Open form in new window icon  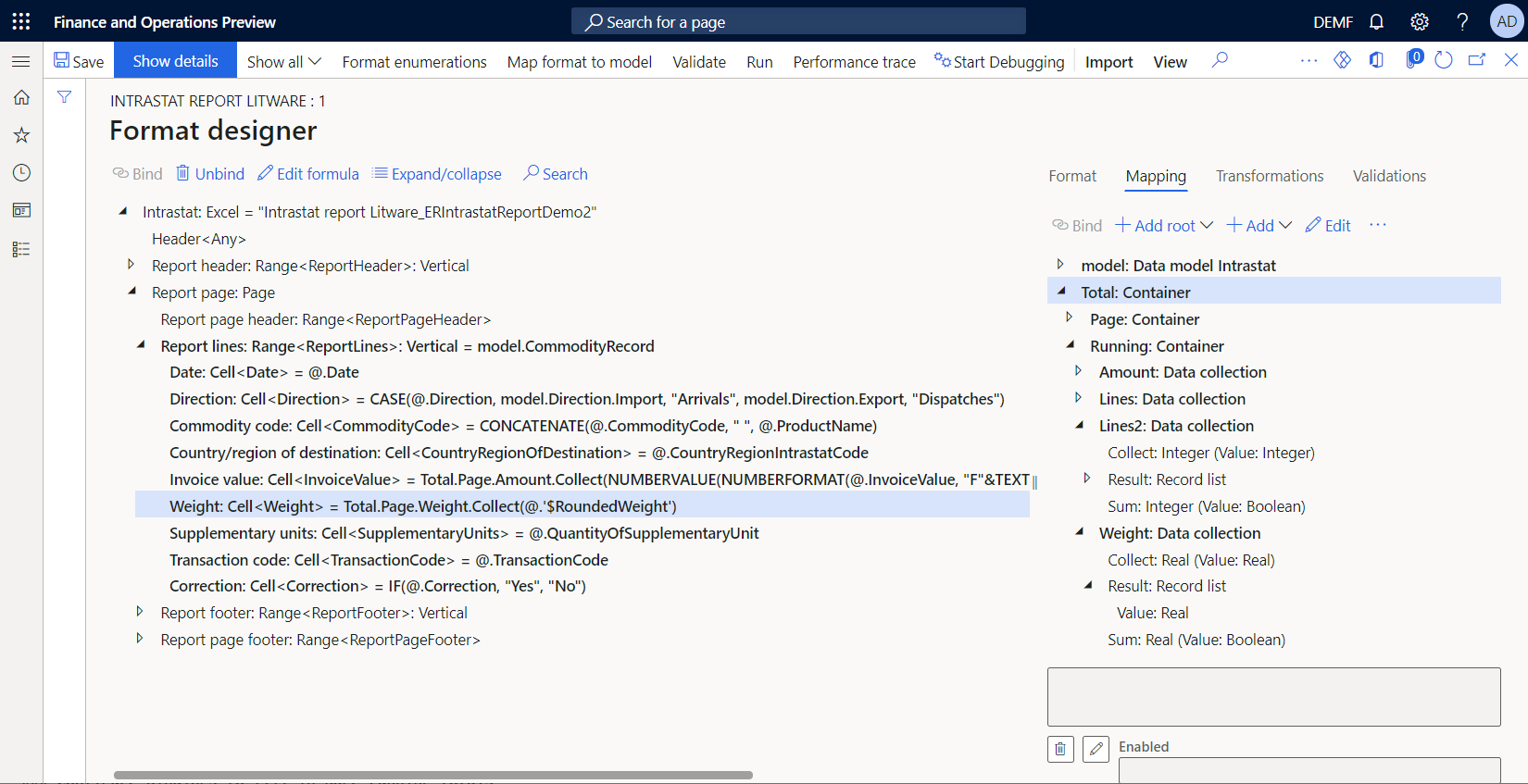click(1477, 60)
